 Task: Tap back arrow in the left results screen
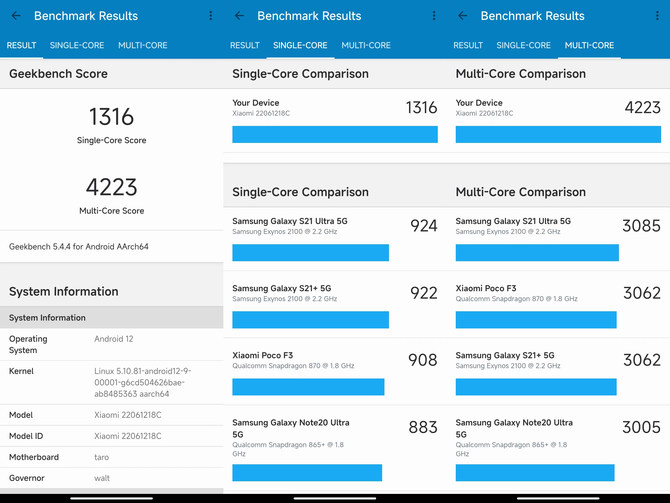[16, 16]
